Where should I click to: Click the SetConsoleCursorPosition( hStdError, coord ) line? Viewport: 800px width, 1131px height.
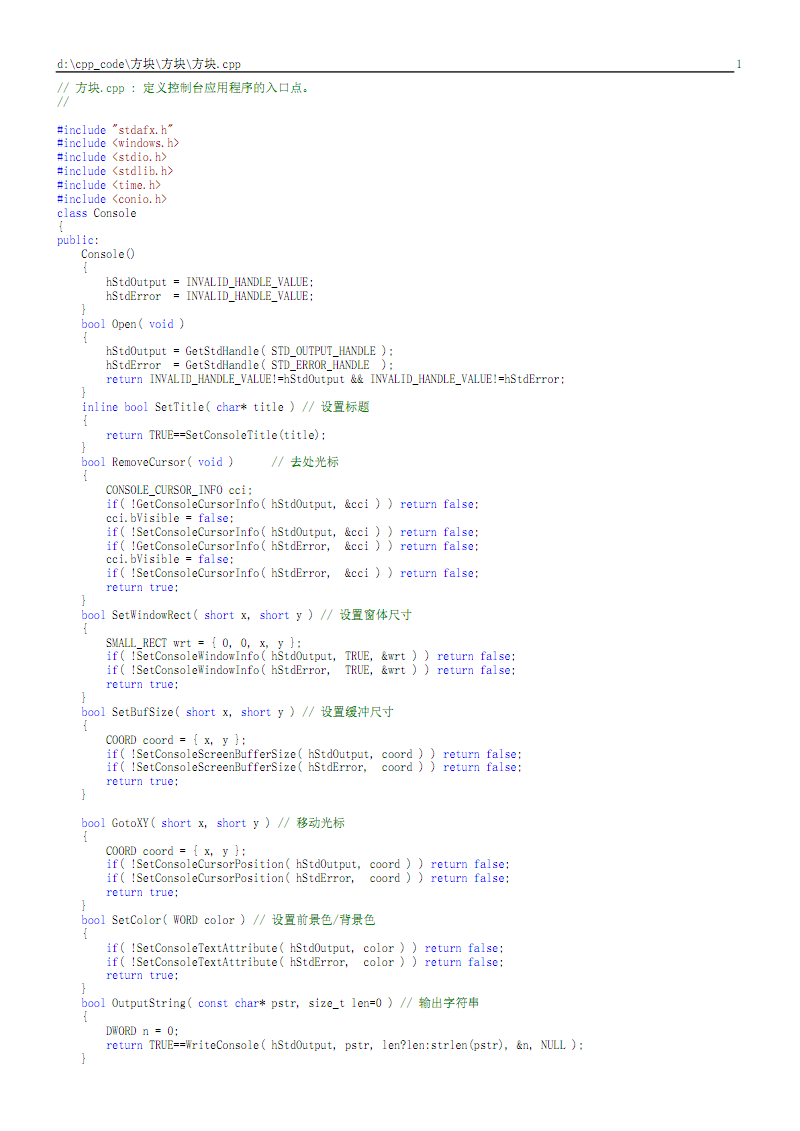pyautogui.click(x=308, y=878)
